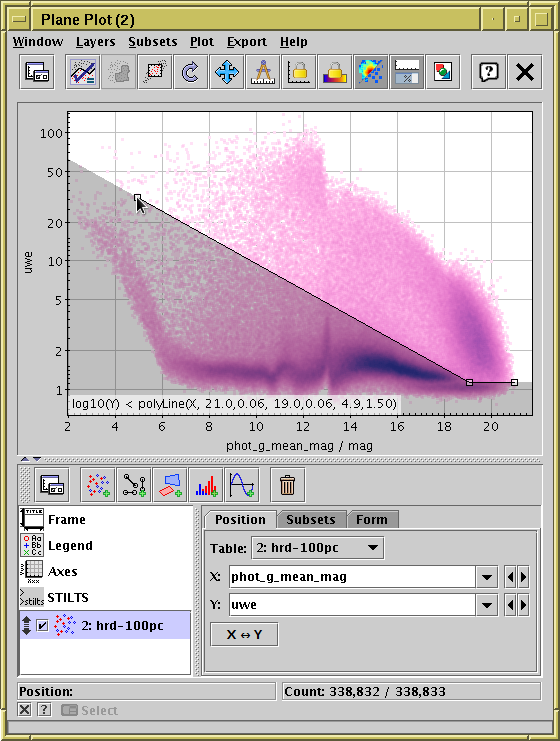Switch to the Subsets tab
Image resolution: width=560 pixels, height=741 pixels.
pos(311,519)
